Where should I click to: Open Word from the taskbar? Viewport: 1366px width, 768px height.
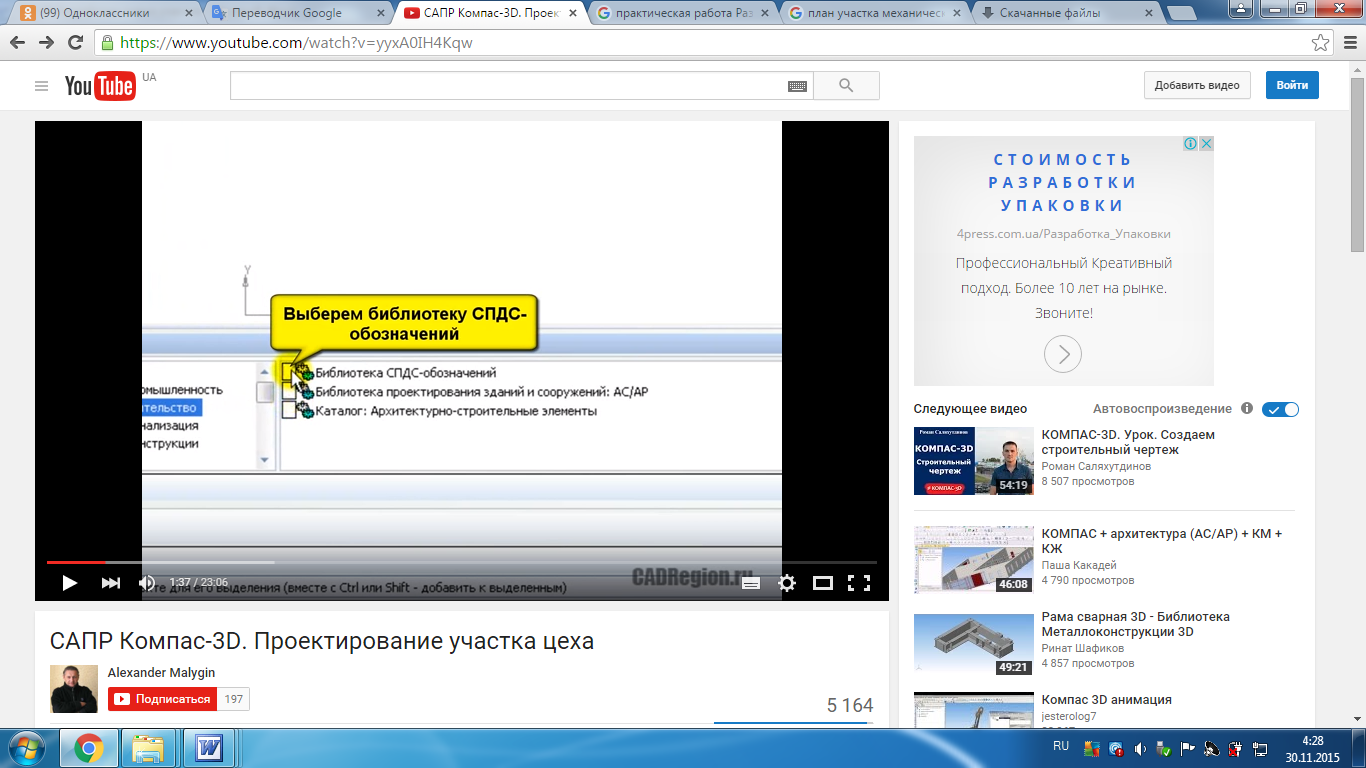210,748
